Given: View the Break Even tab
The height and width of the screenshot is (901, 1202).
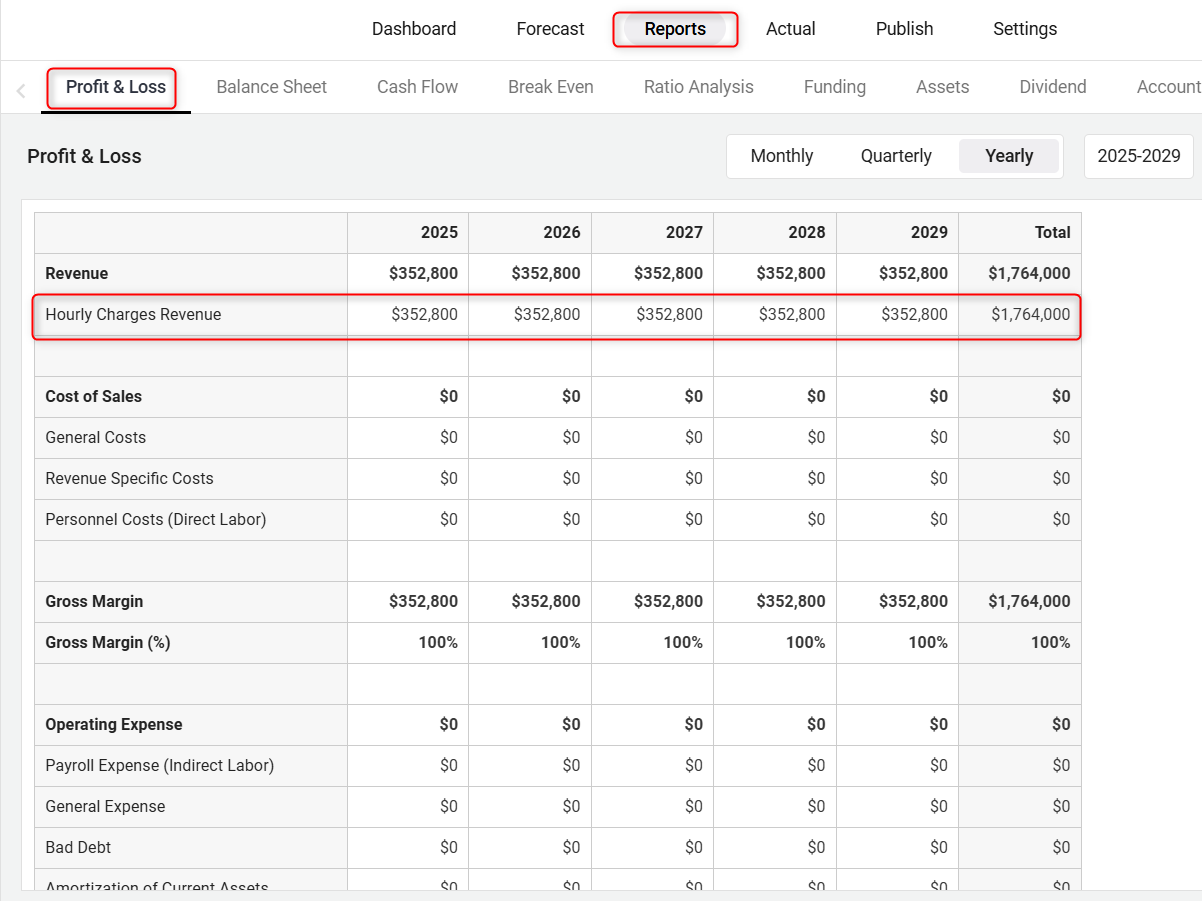Looking at the screenshot, I should coord(550,87).
